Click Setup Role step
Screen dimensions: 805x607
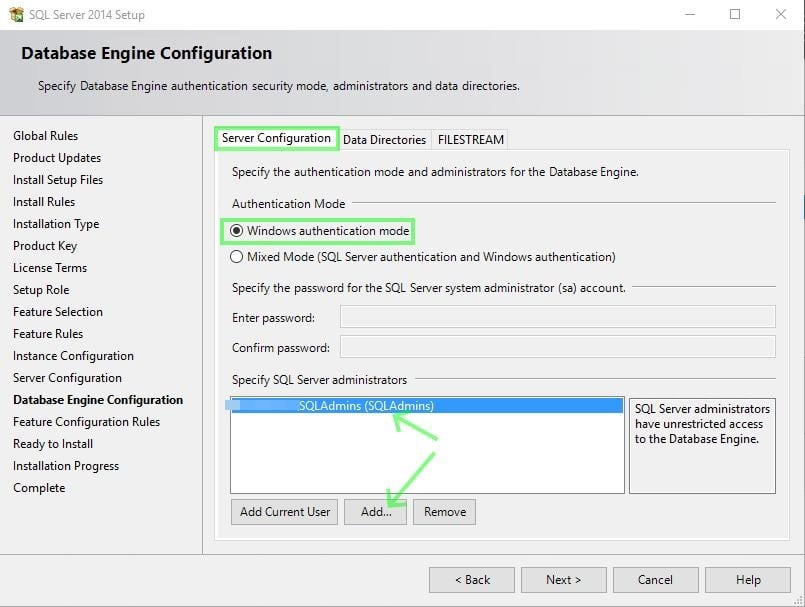(x=41, y=290)
